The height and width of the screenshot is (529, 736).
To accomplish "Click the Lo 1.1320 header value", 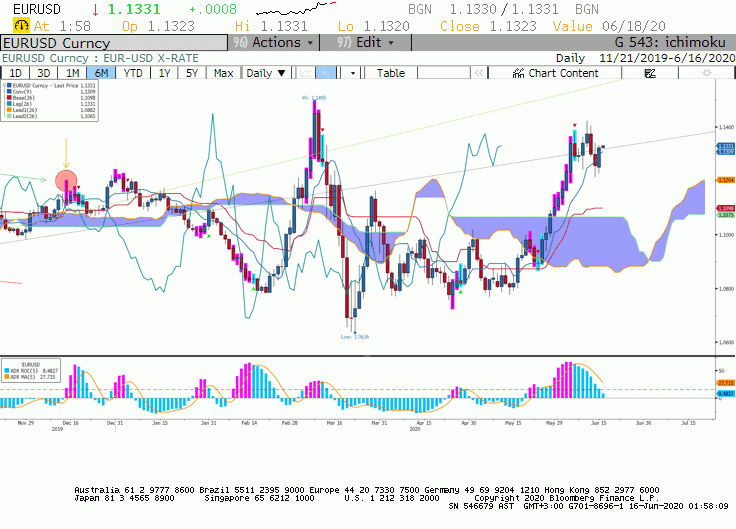I will pyautogui.click(x=374, y=26).
